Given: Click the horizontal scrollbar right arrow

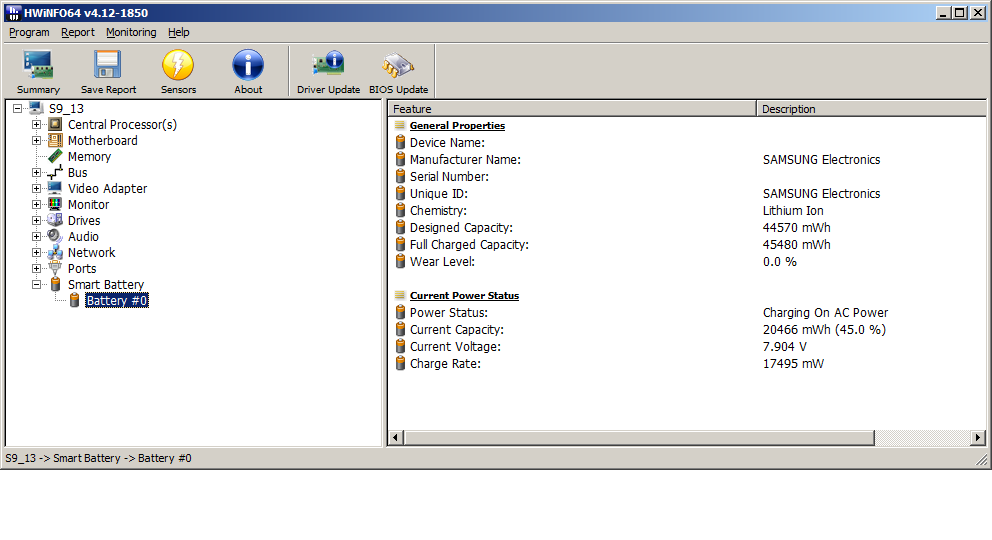Looking at the screenshot, I should tap(978, 438).
